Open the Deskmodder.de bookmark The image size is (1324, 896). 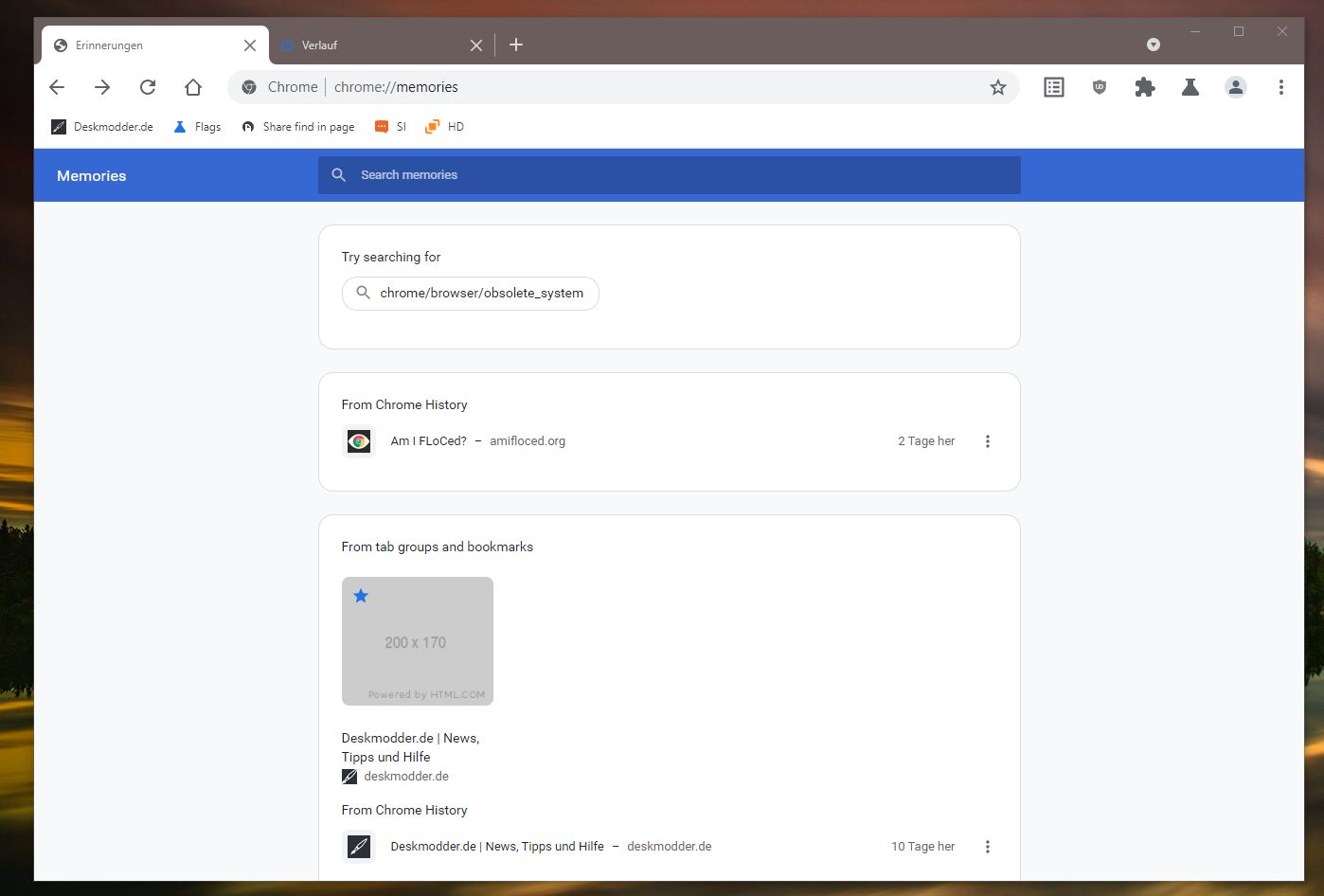pyautogui.click(x=102, y=127)
